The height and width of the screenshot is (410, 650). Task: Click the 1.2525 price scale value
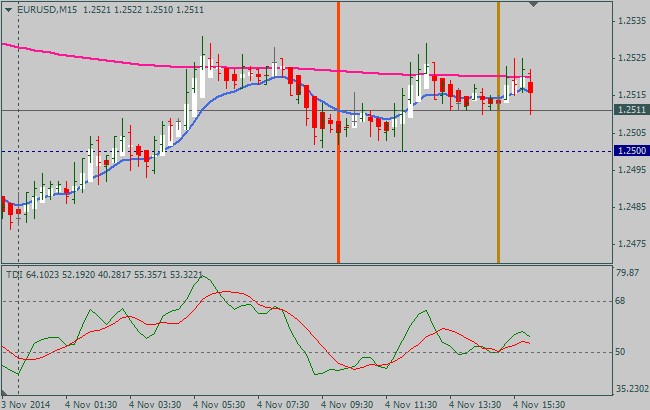pyautogui.click(x=632, y=58)
